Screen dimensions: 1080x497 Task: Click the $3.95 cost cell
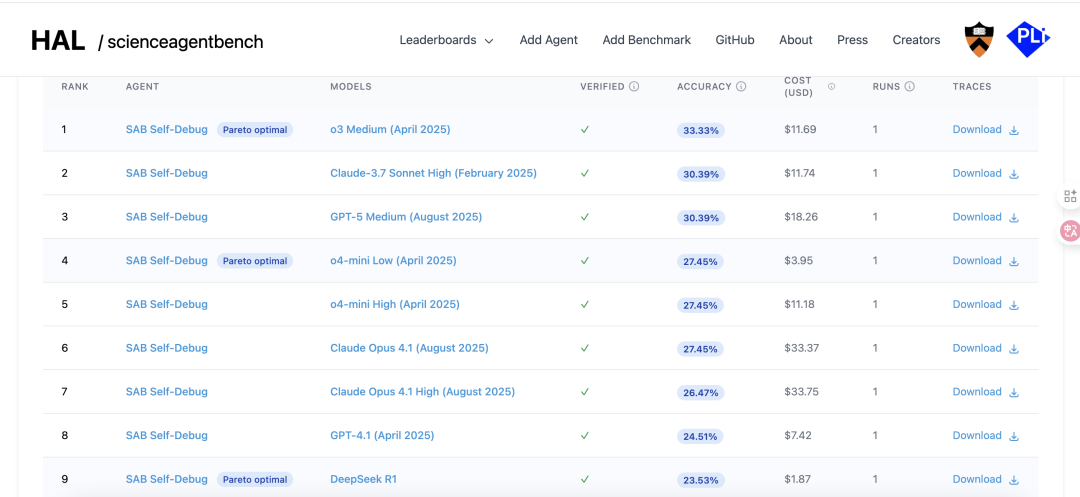tap(798, 260)
